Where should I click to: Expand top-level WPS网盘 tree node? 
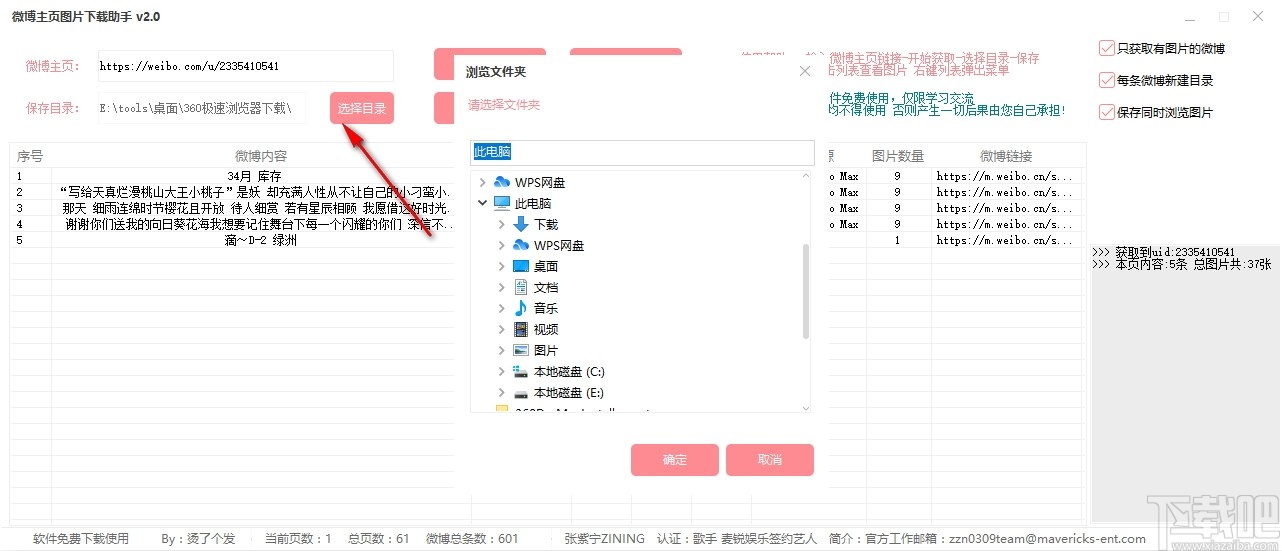[483, 182]
